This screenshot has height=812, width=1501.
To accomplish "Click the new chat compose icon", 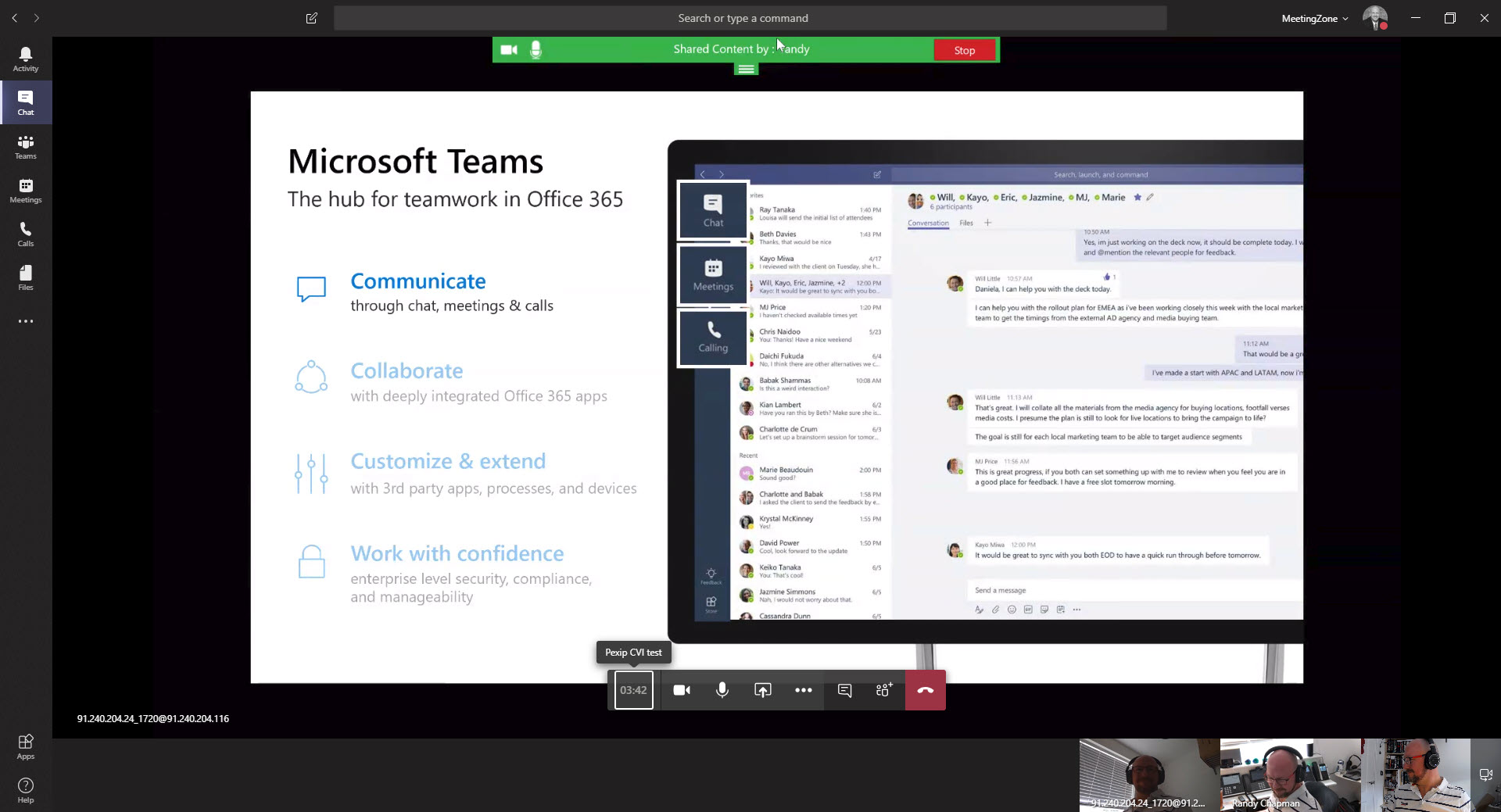I will pos(312,18).
